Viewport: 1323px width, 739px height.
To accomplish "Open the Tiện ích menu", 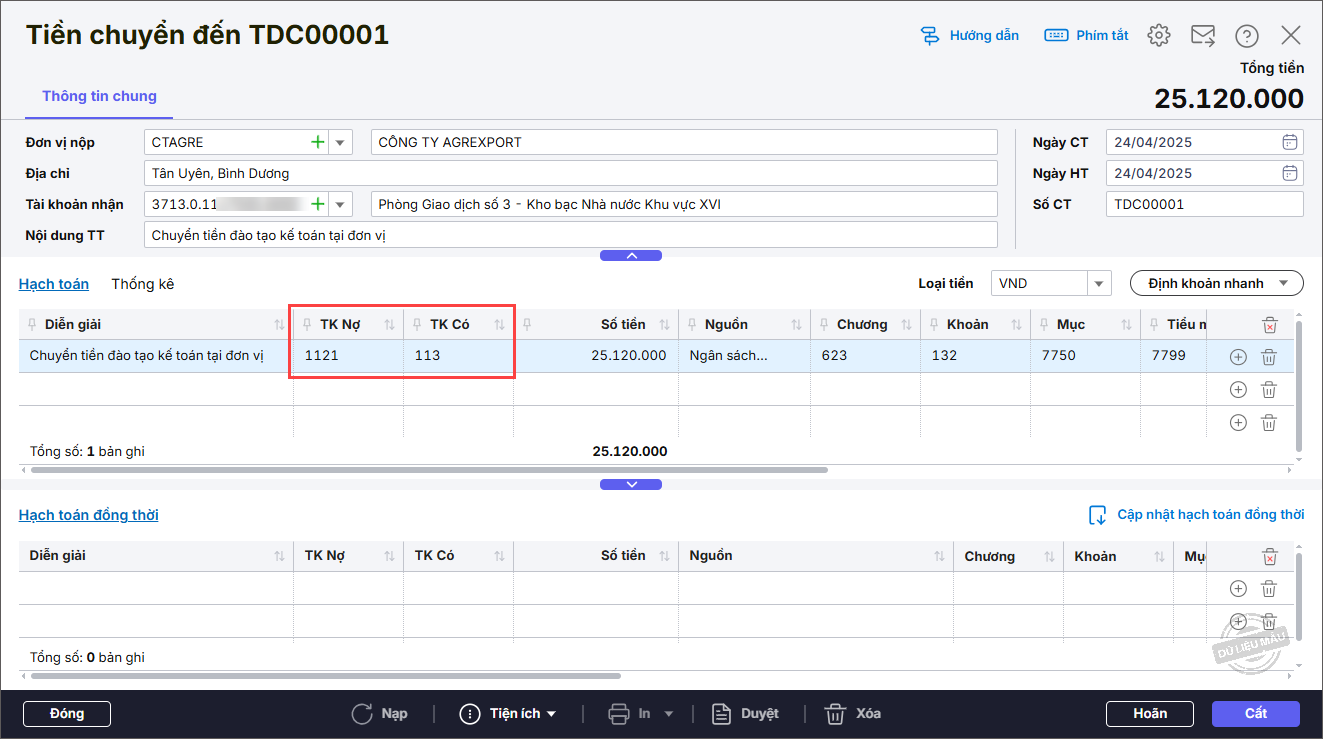I will click(508, 714).
